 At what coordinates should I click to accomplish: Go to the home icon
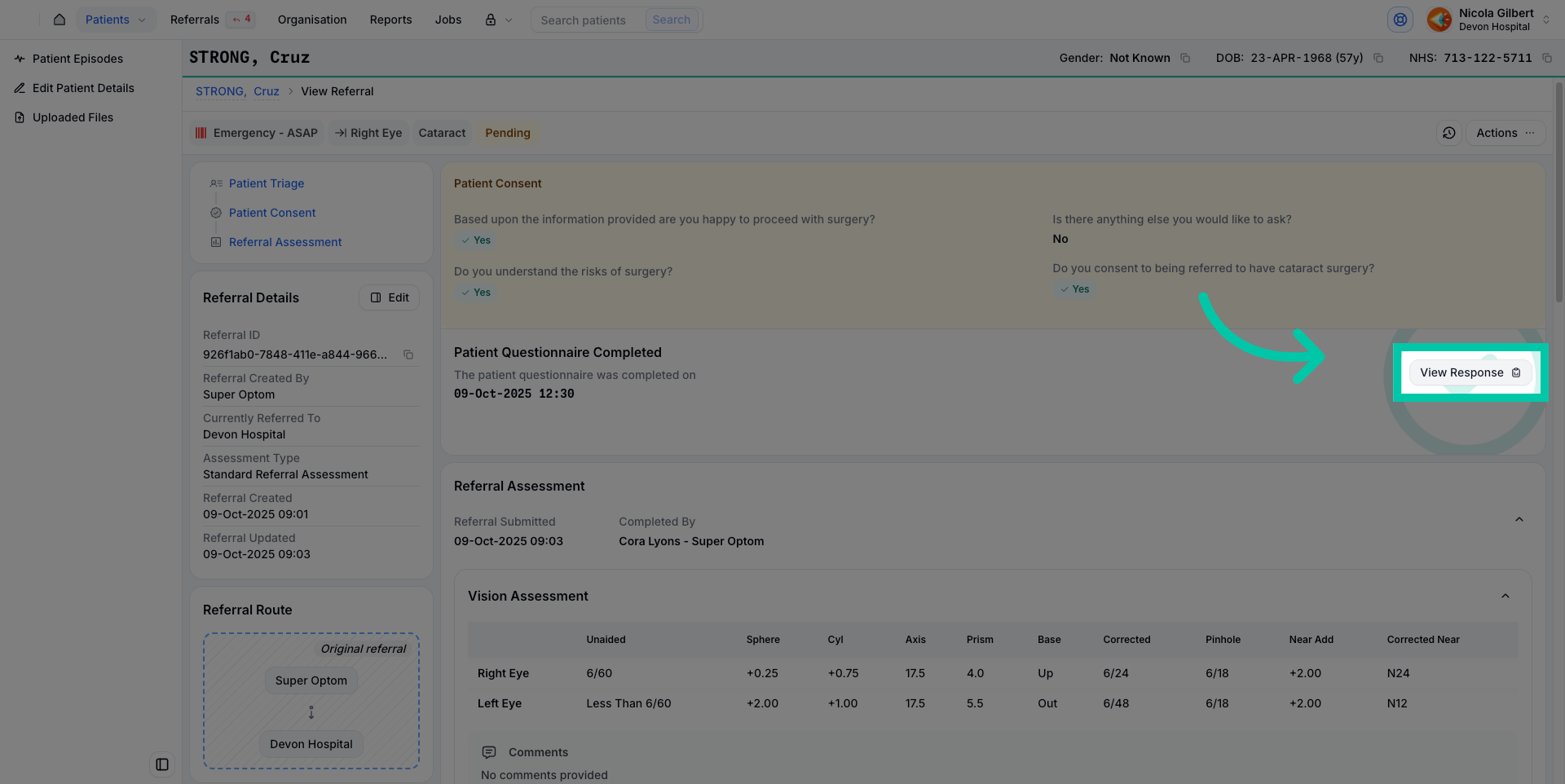tap(60, 20)
